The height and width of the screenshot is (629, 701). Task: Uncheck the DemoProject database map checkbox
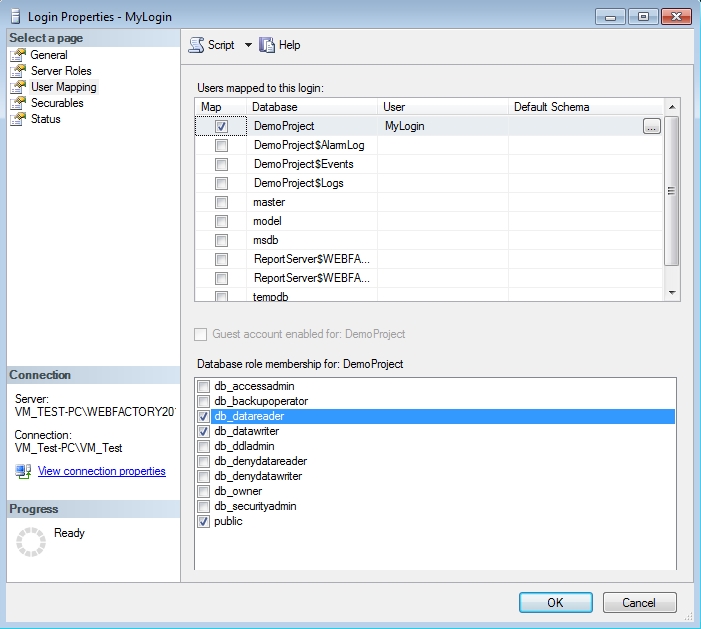[x=221, y=127]
